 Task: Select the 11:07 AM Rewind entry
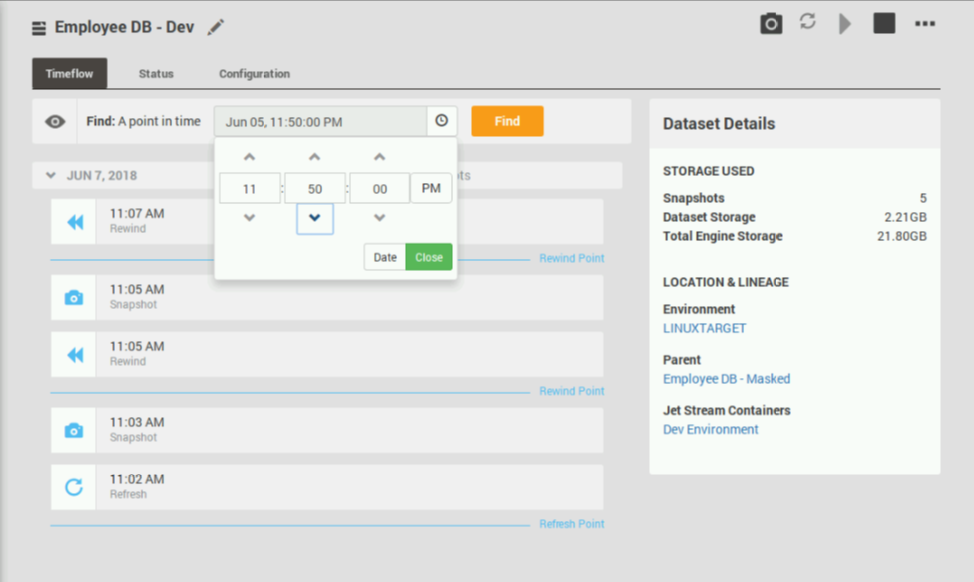[x=327, y=222]
